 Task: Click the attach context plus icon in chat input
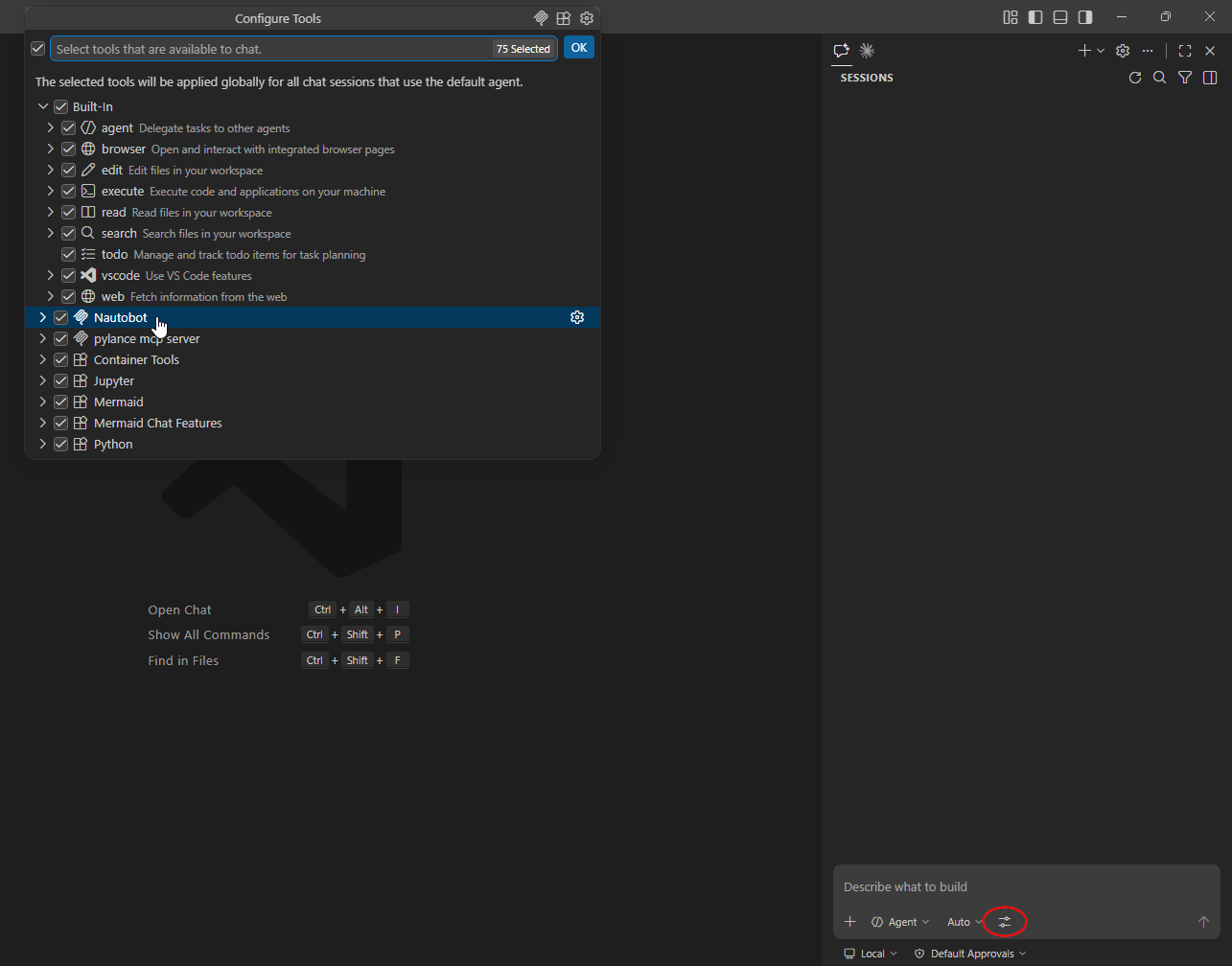coord(849,921)
